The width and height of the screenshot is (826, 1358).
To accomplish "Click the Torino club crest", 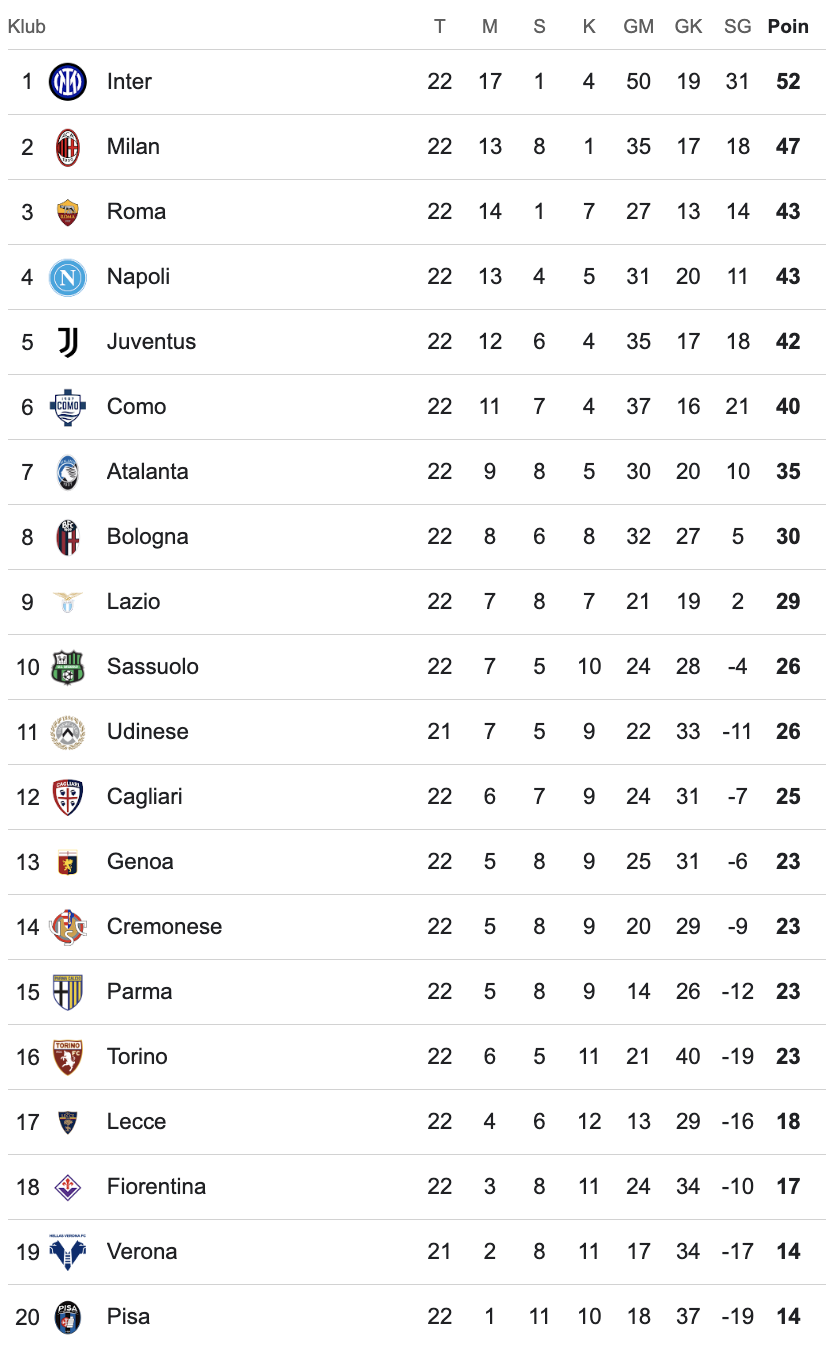I will pos(68,1057).
